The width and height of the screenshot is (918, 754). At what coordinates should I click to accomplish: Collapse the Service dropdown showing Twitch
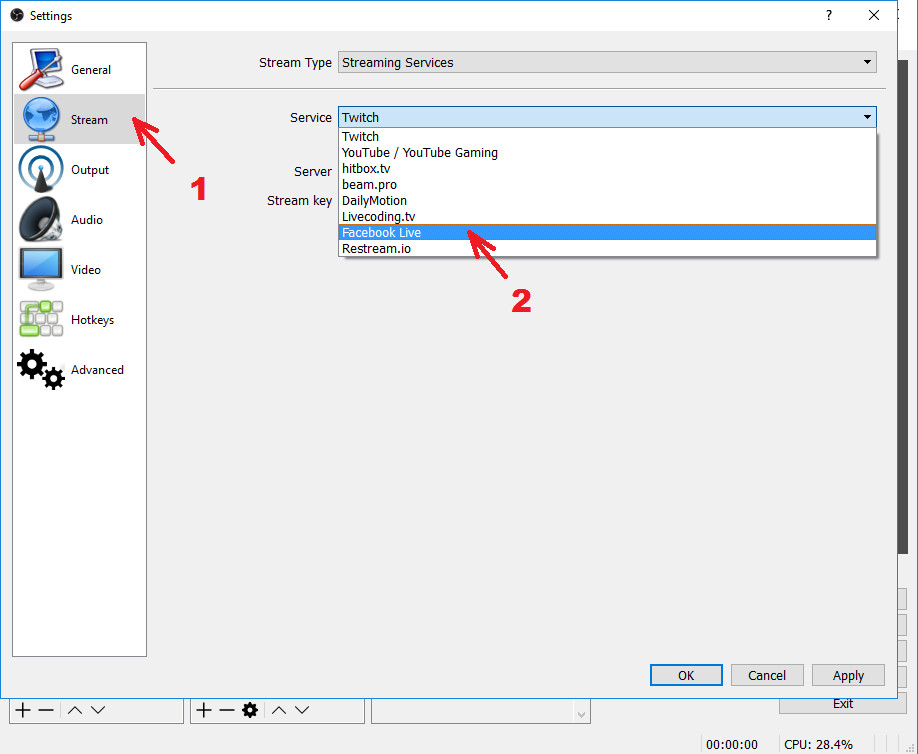pos(607,117)
